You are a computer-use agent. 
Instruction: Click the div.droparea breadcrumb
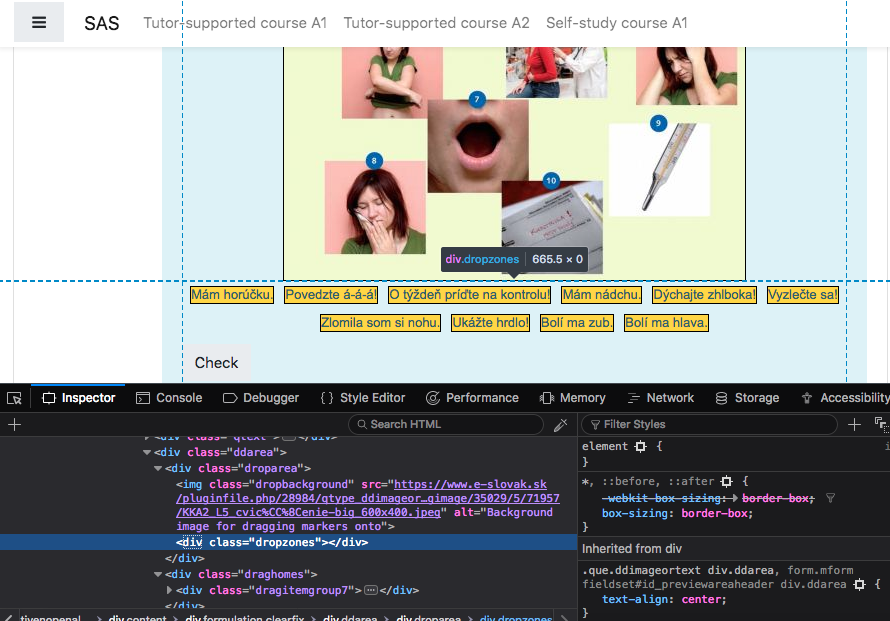click(x=429, y=617)
